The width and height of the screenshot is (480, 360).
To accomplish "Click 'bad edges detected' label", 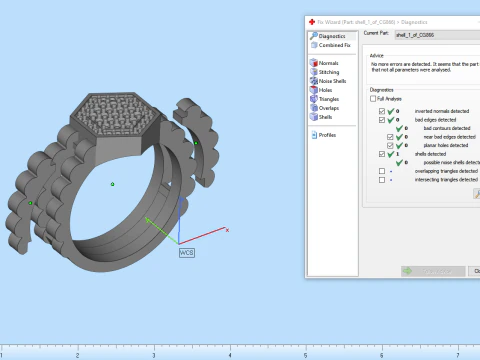I will tap(435, 120).
